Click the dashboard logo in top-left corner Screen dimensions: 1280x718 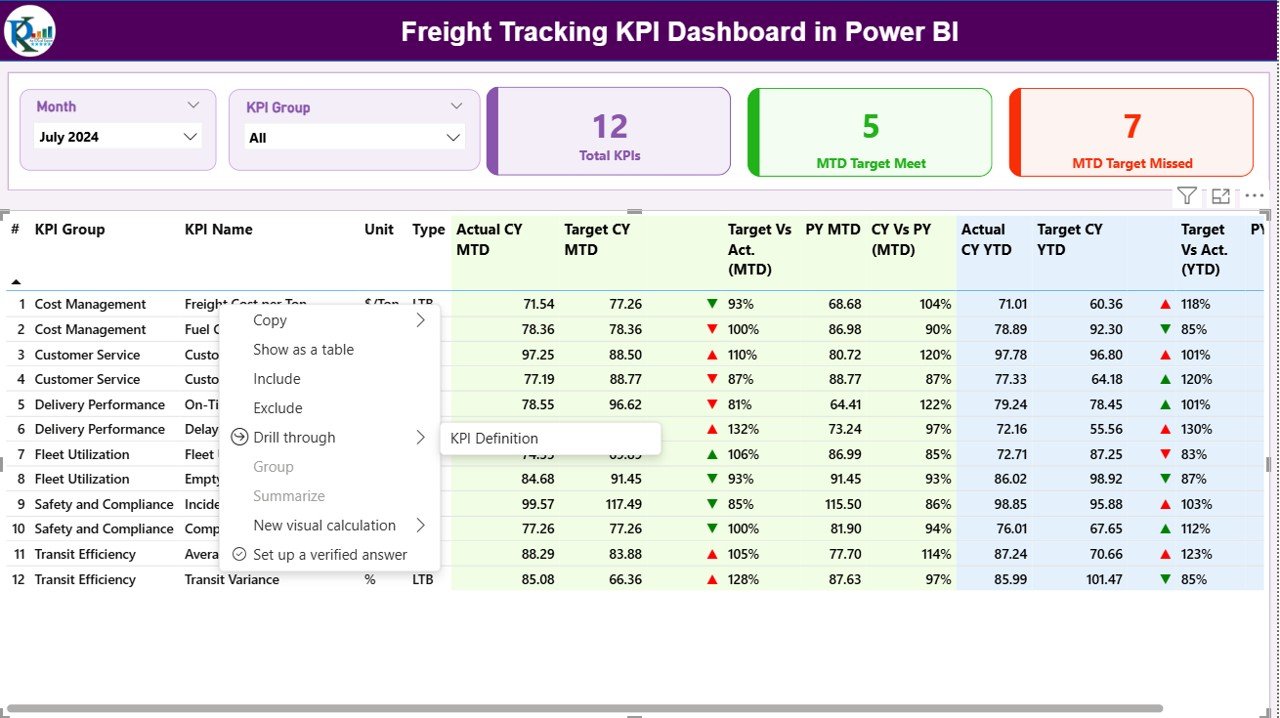[x=30, y=31]
